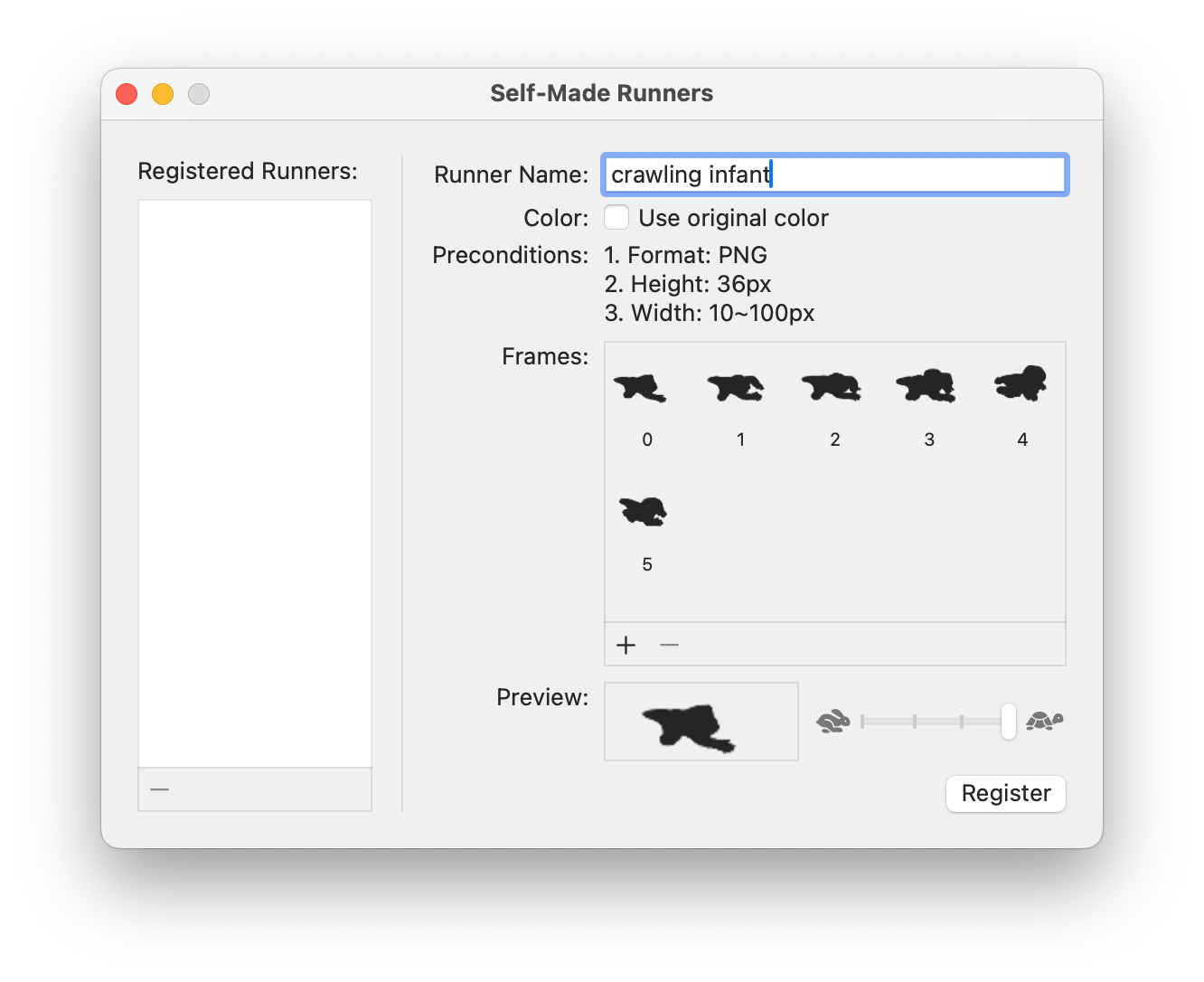The image size is (1204, 982).
Task: Select frame 3 thumbnail
Action: pos(927,386)
